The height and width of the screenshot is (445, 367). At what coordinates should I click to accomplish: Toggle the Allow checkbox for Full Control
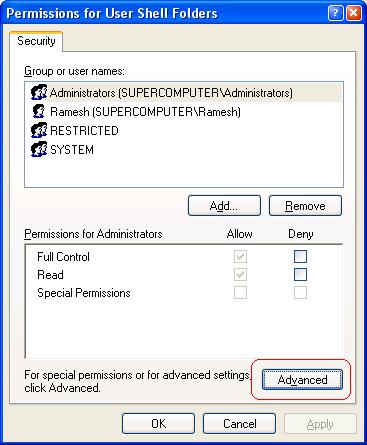[x=240, y=257]
